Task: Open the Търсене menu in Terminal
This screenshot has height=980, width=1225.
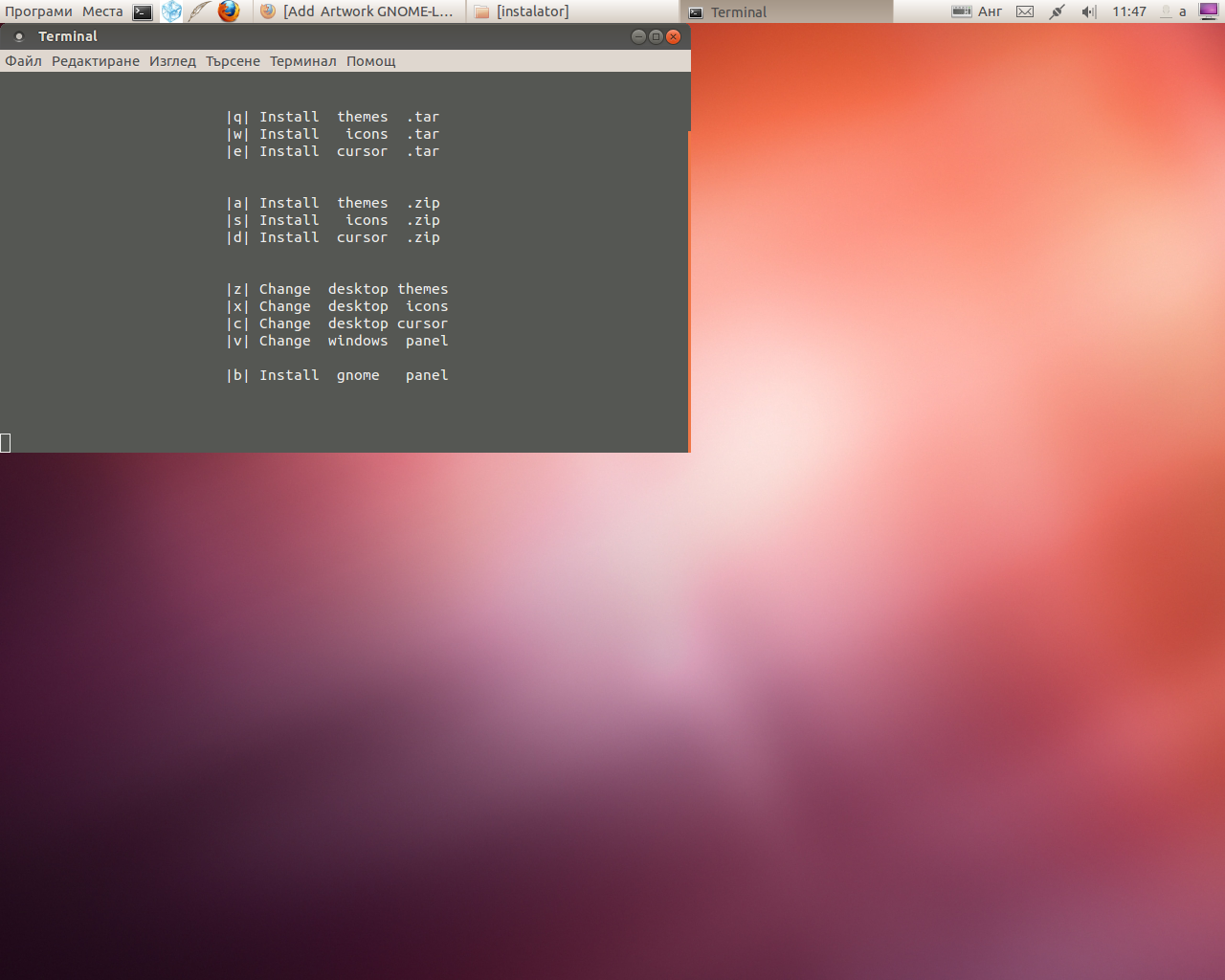Action: click(233, 61)
